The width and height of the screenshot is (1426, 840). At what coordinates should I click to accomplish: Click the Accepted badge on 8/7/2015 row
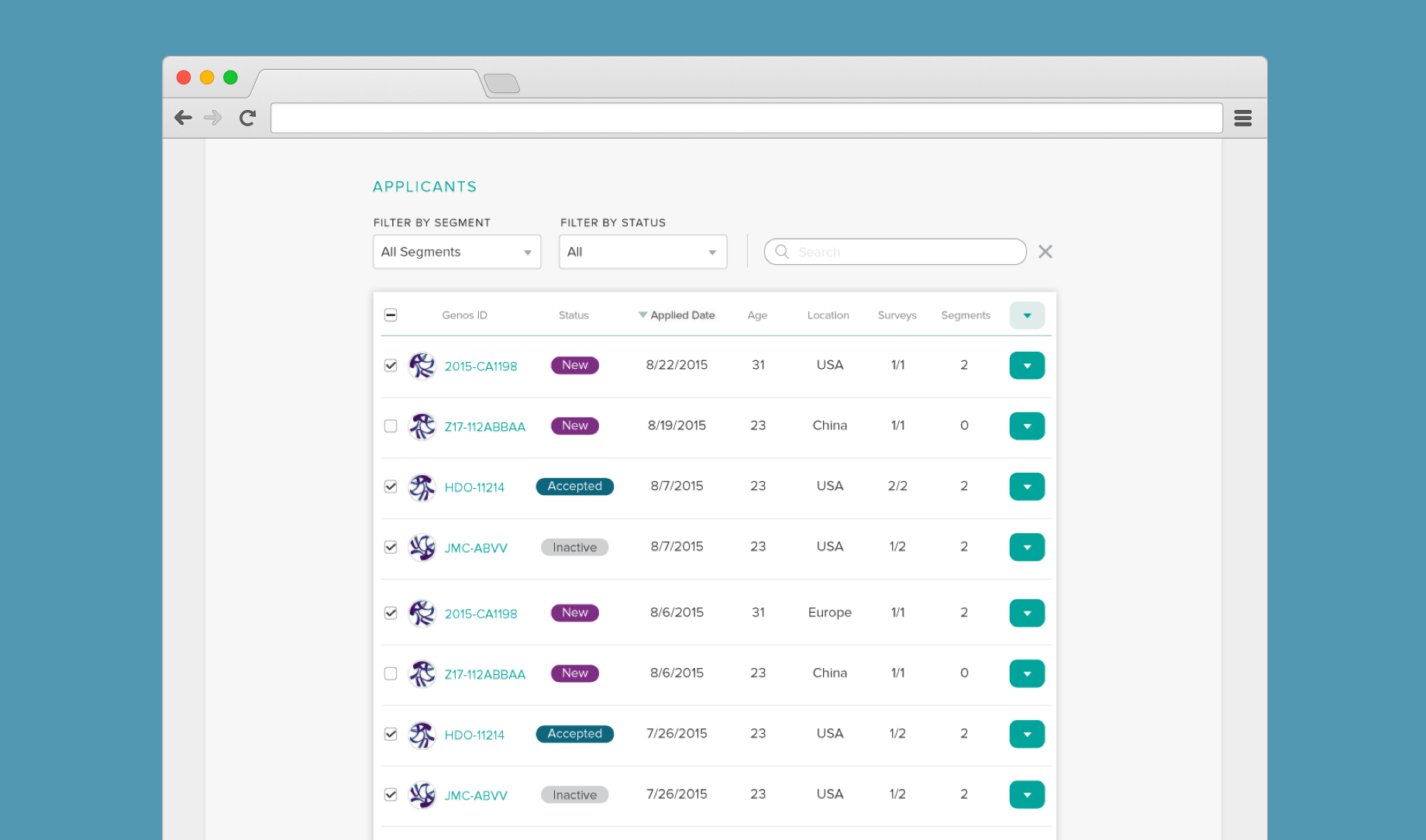(574, 486)
